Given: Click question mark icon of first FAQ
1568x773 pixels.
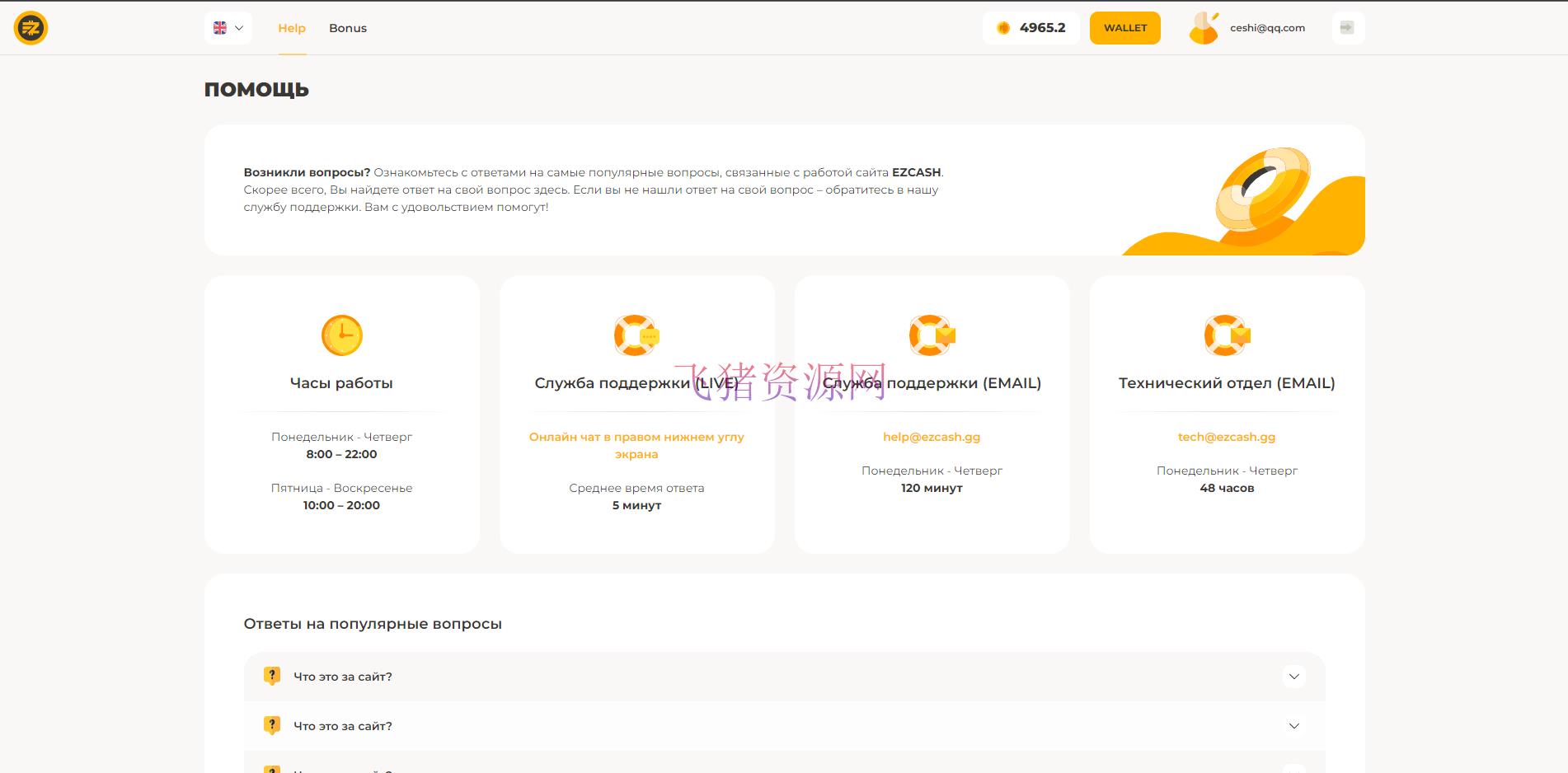Looking at the screenshot, I should [272, 676].
